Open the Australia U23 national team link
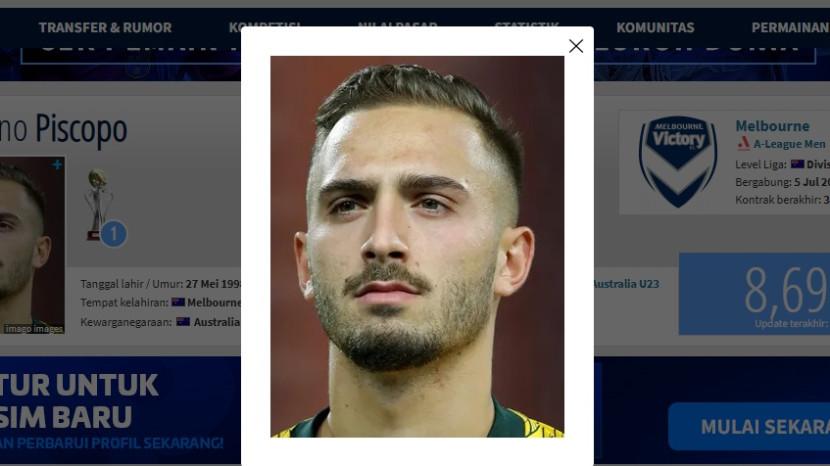Image resolution: width=830 pixels, height=466 pixels. tap(626, 284)
